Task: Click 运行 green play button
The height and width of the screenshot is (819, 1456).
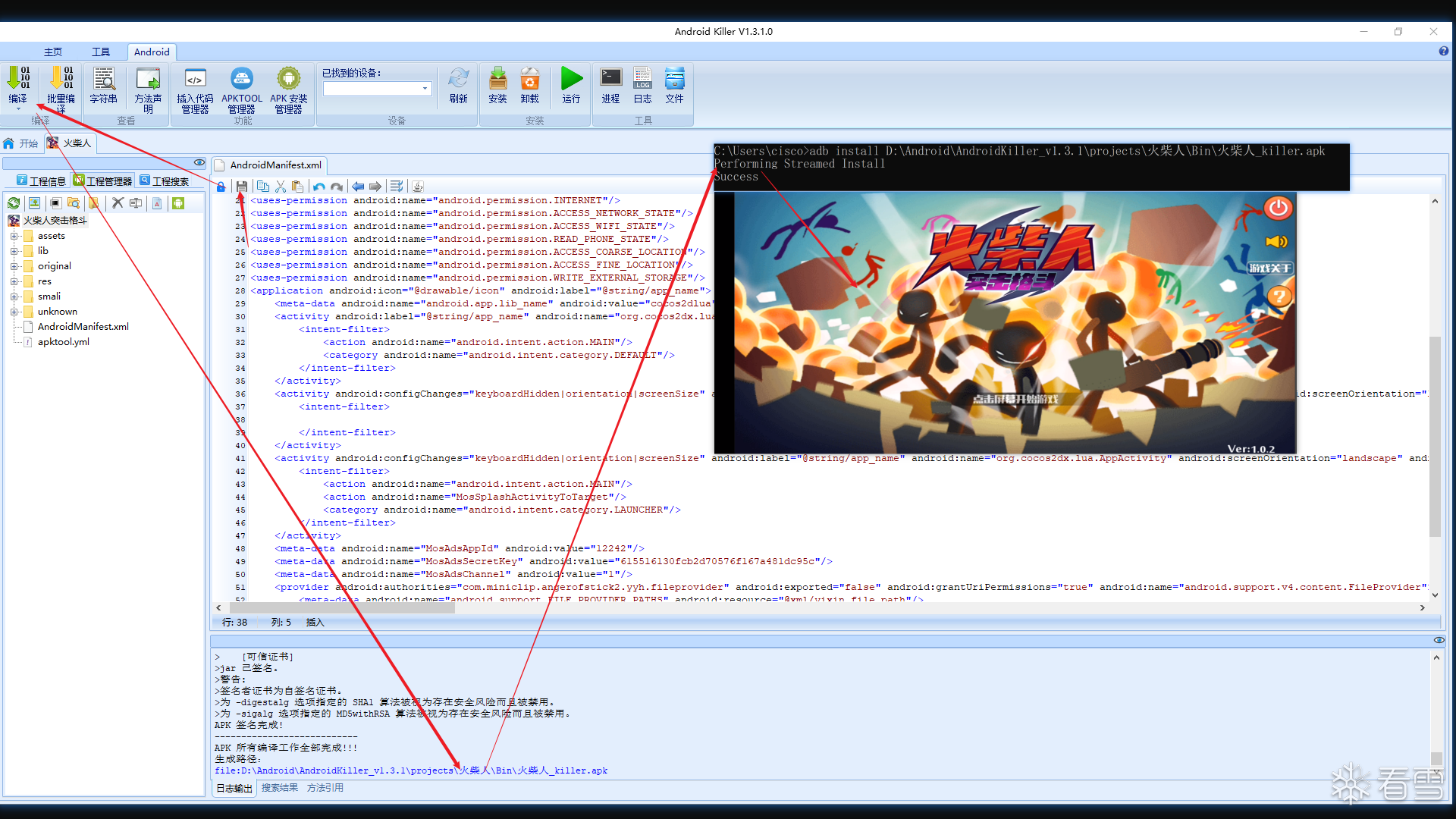Action: pos(571,84)
